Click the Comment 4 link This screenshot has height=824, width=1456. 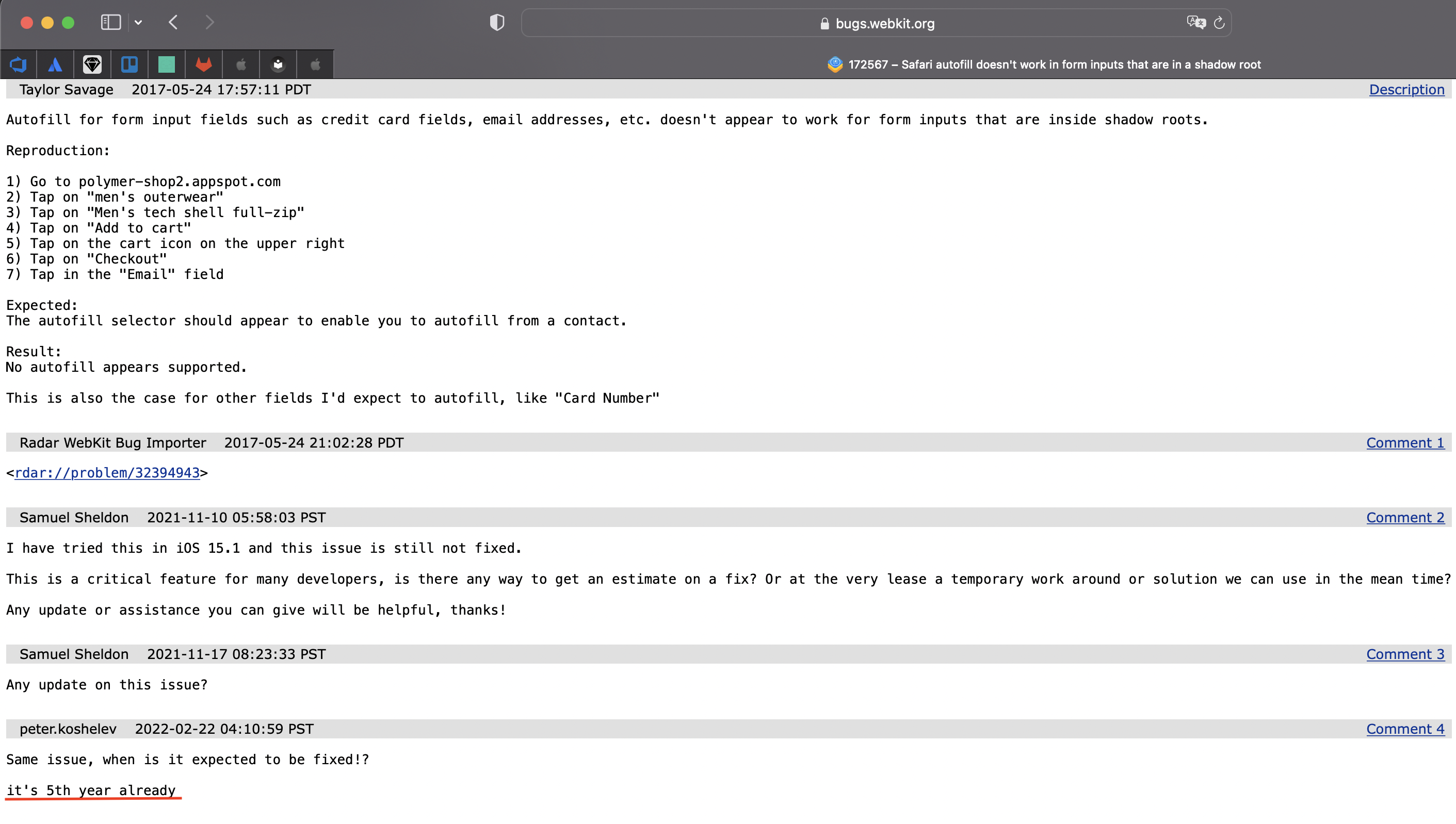[1405, 729]
